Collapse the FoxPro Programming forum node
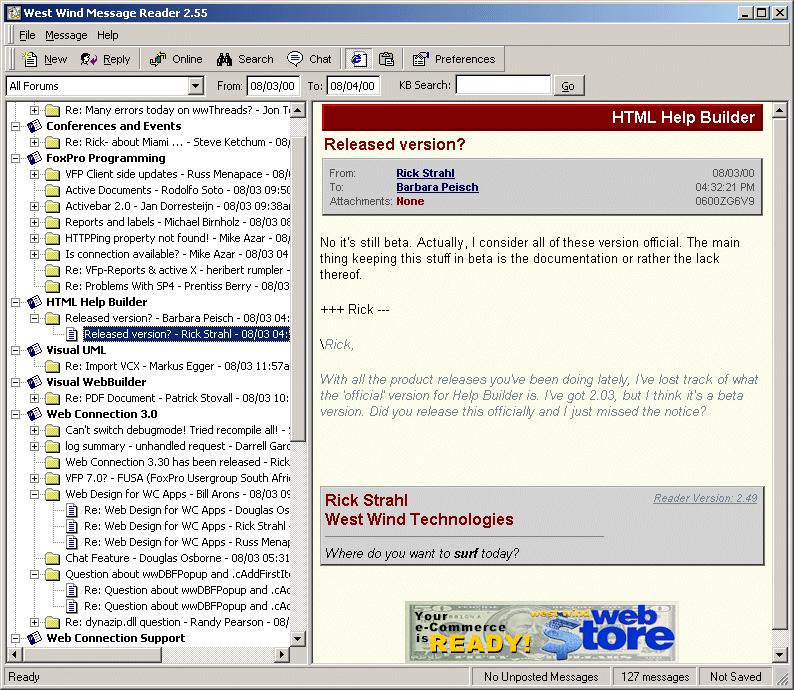 coord(16,158)
